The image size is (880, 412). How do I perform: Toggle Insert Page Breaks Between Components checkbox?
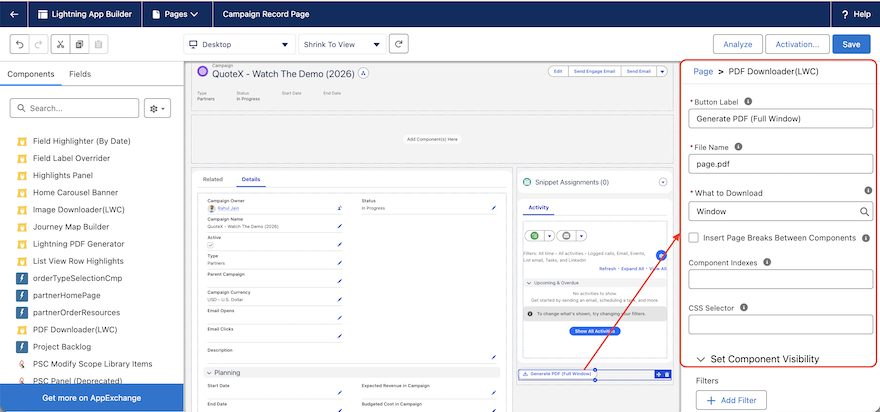(694, 237)
